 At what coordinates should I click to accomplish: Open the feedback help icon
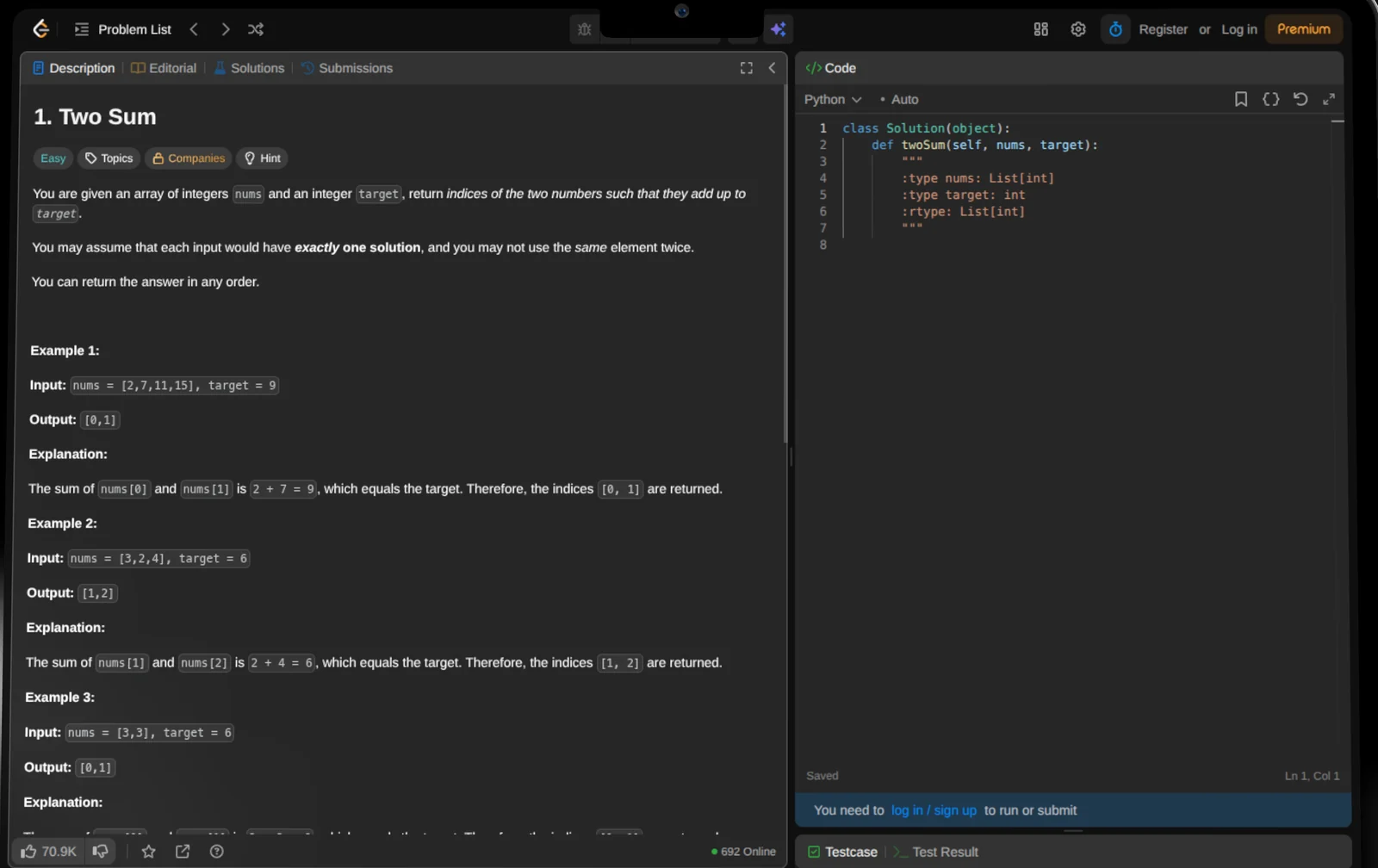tap(217, 852)
